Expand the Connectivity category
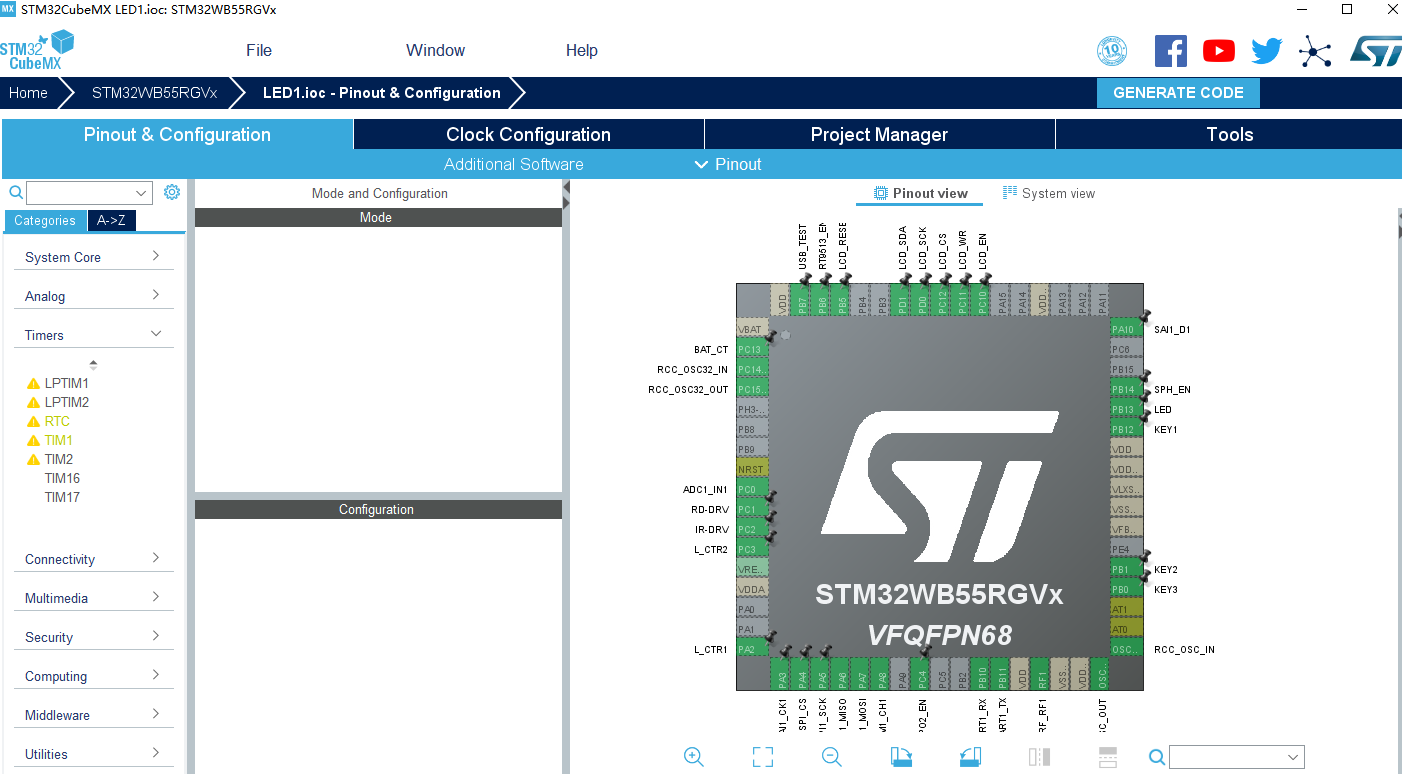 coord(93,558)
